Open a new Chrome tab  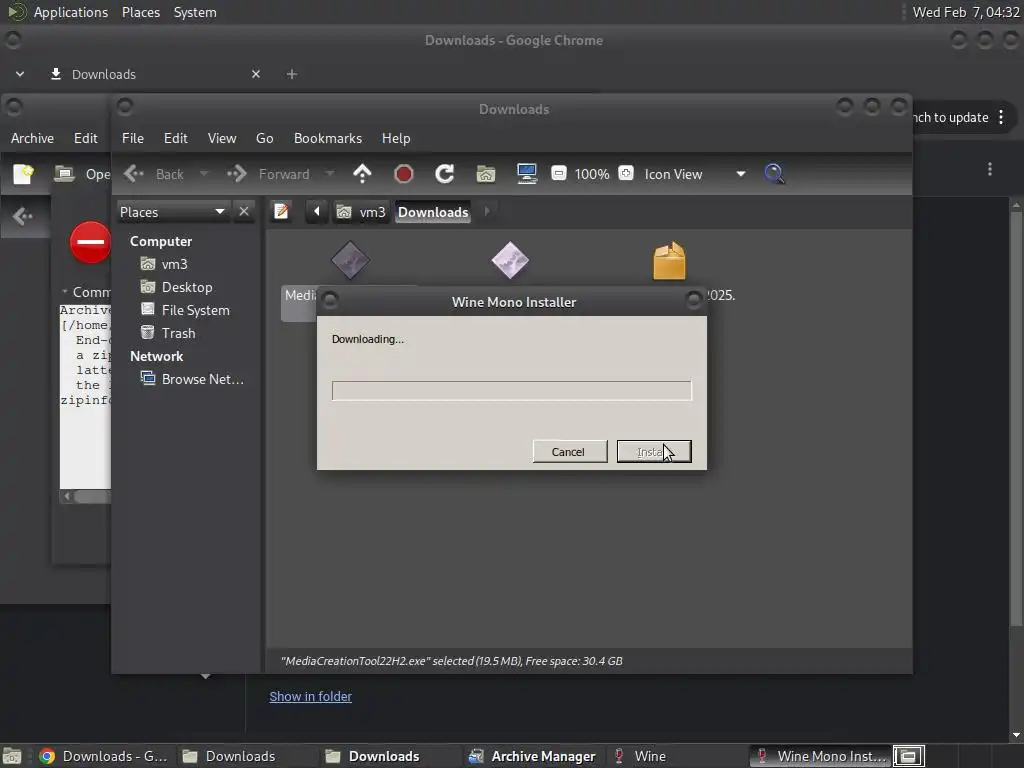coord(292,74)
